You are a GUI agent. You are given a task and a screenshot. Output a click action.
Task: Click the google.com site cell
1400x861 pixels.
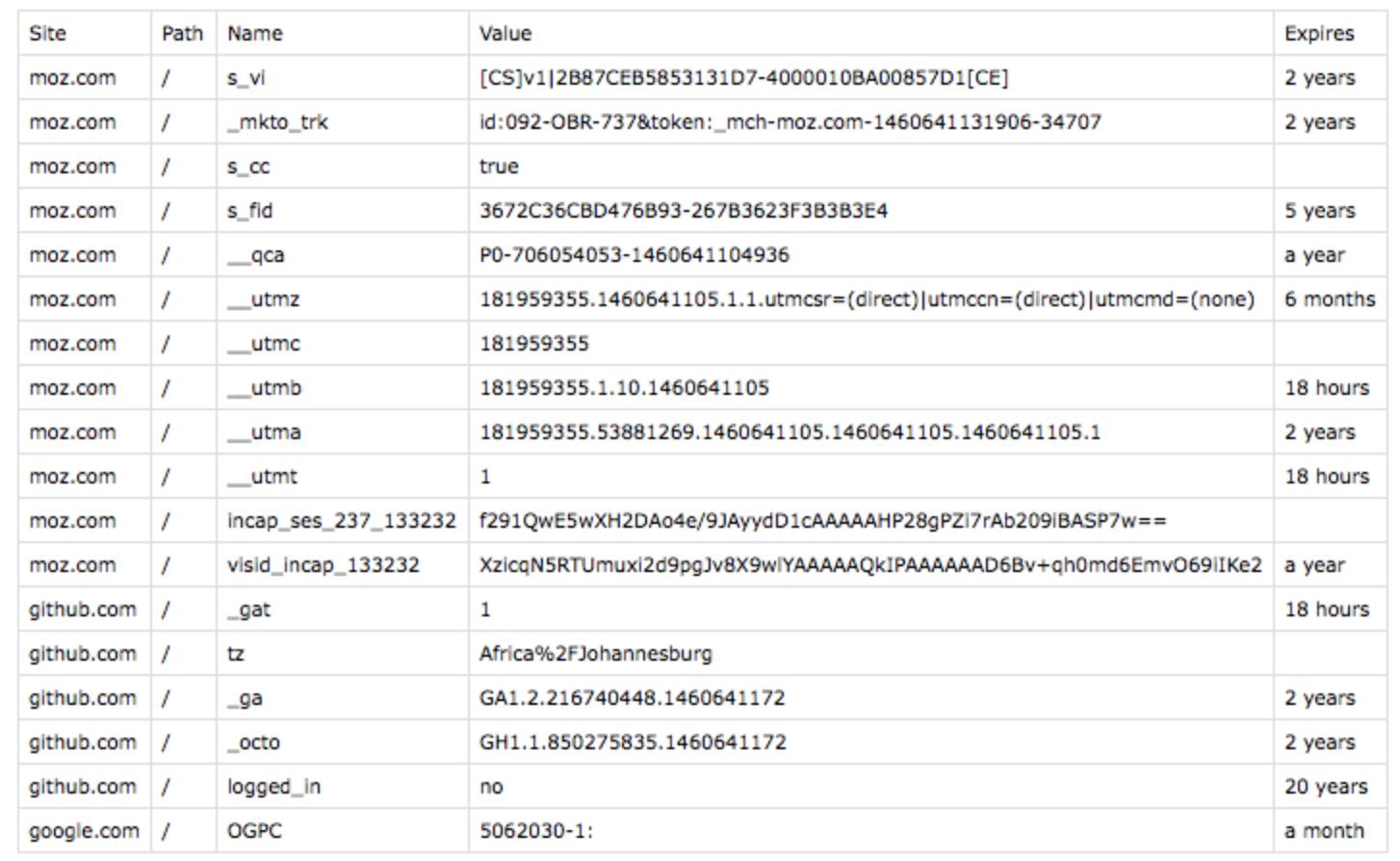click(x=84, y=831)
